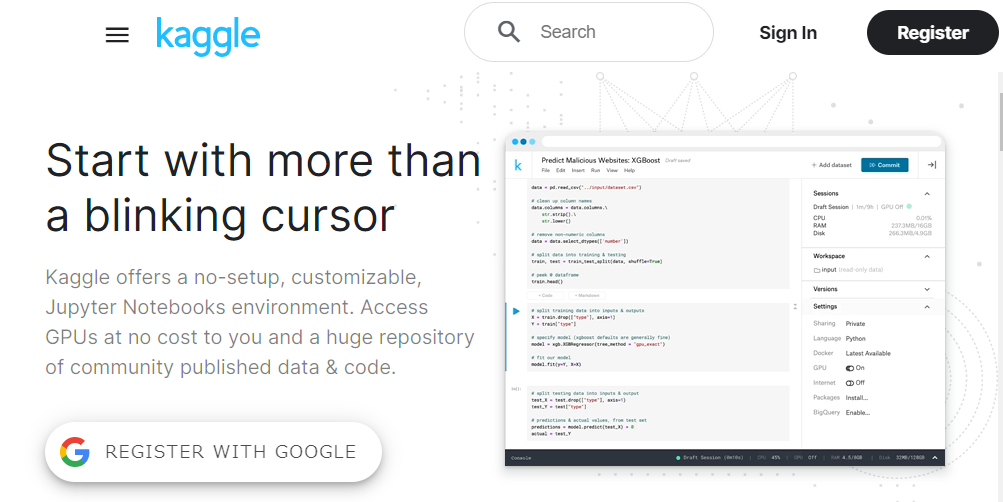Expand the Versions section
The height and width of the screenshot is (502, 1003).
927,289
